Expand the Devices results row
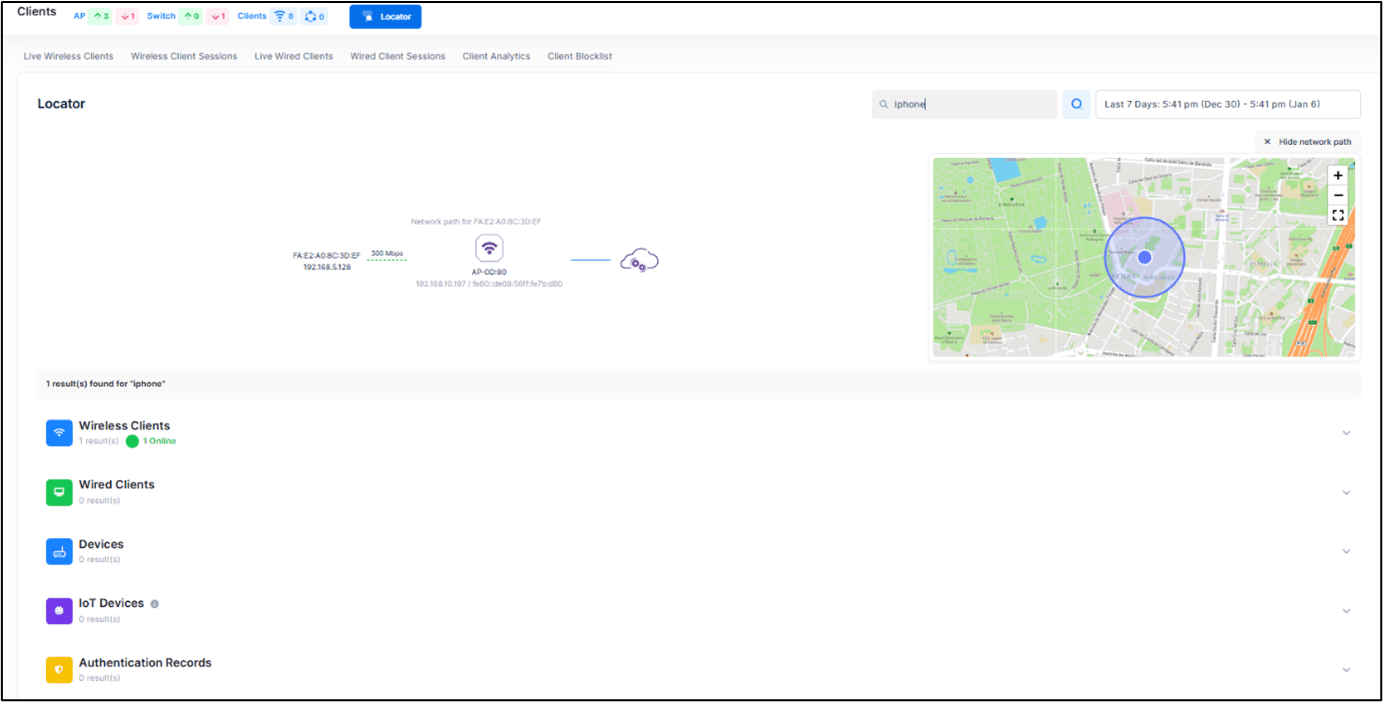Viewport: 1383px width, 702px height. tap(1346, 551)
